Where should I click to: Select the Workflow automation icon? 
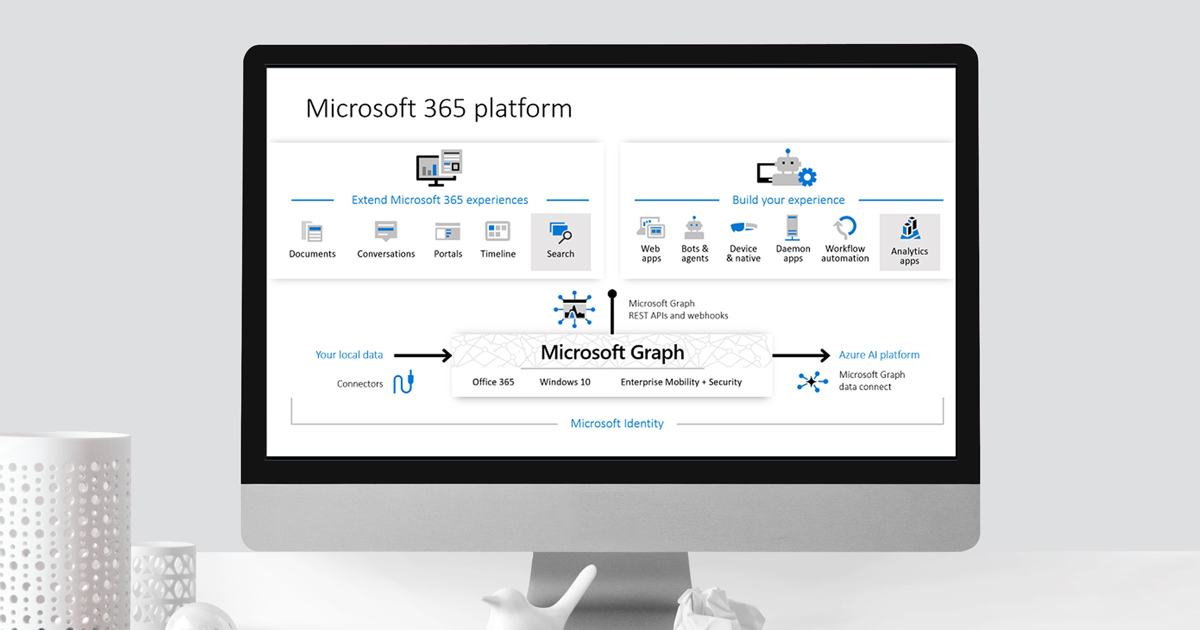point(846,227)
